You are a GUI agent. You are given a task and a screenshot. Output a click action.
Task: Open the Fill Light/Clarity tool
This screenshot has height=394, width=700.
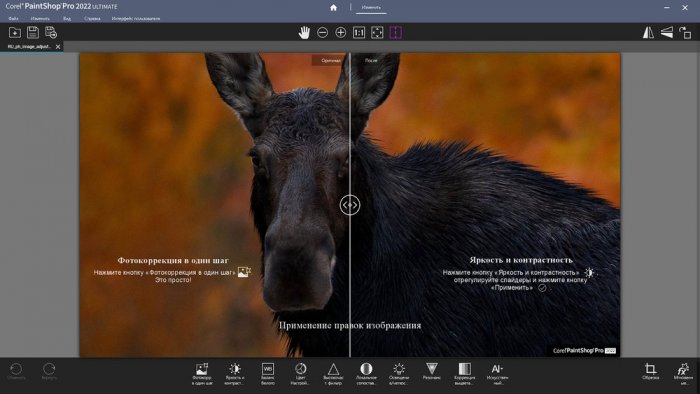[x=399, y=374]
